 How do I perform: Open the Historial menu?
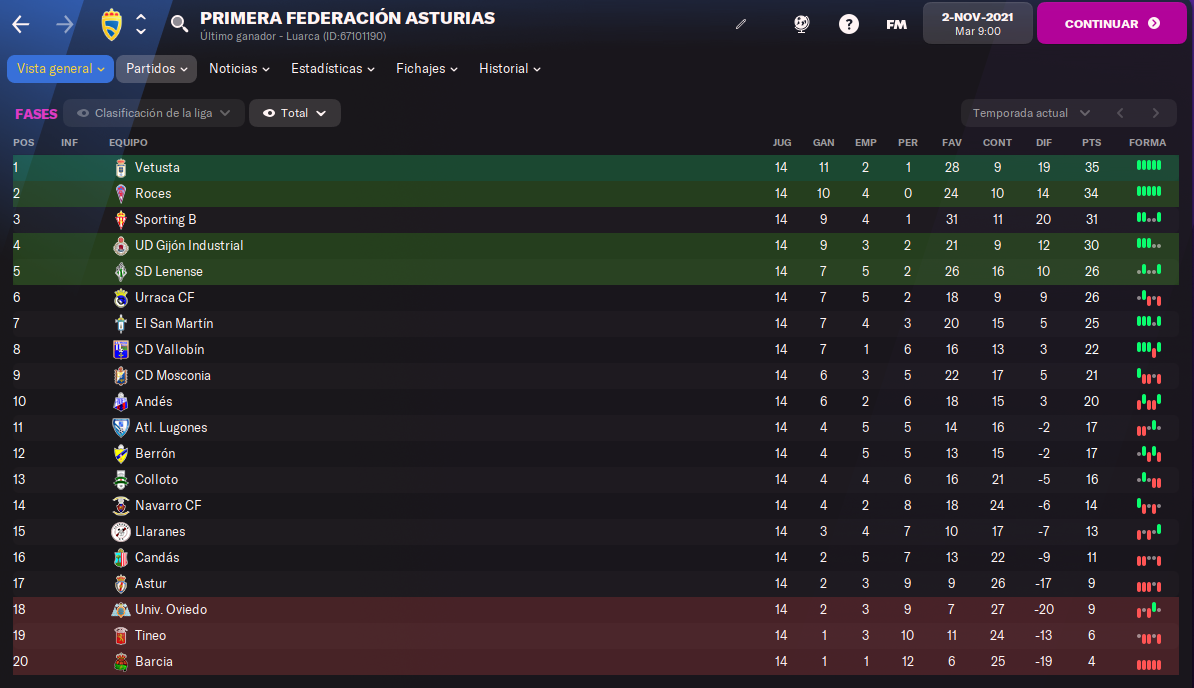509,68
